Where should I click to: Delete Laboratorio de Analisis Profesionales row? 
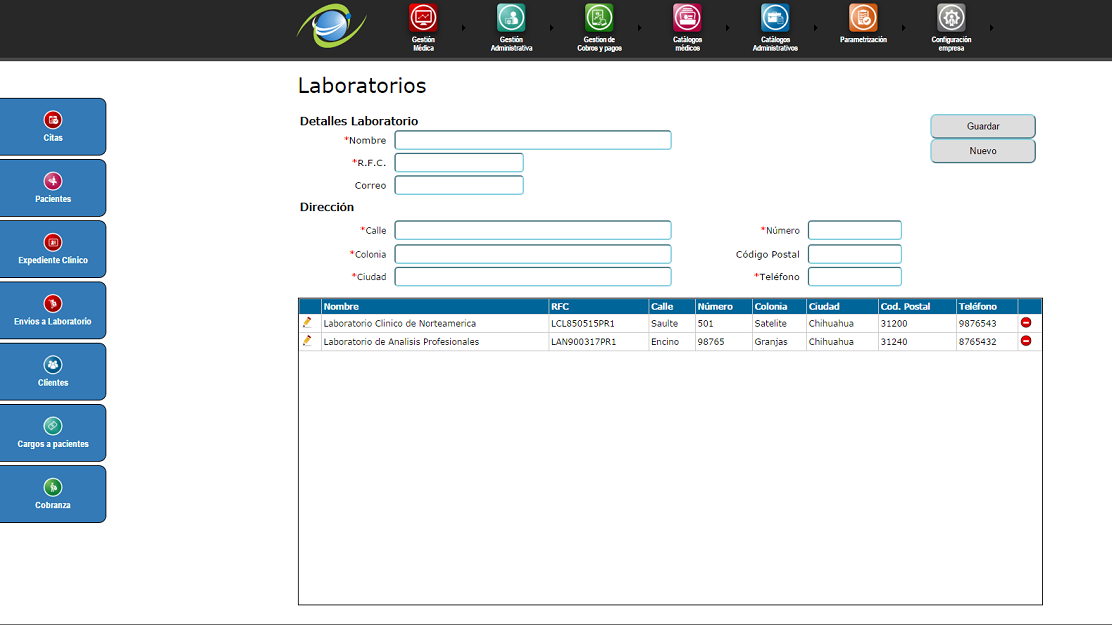(x=1026, y=341)
